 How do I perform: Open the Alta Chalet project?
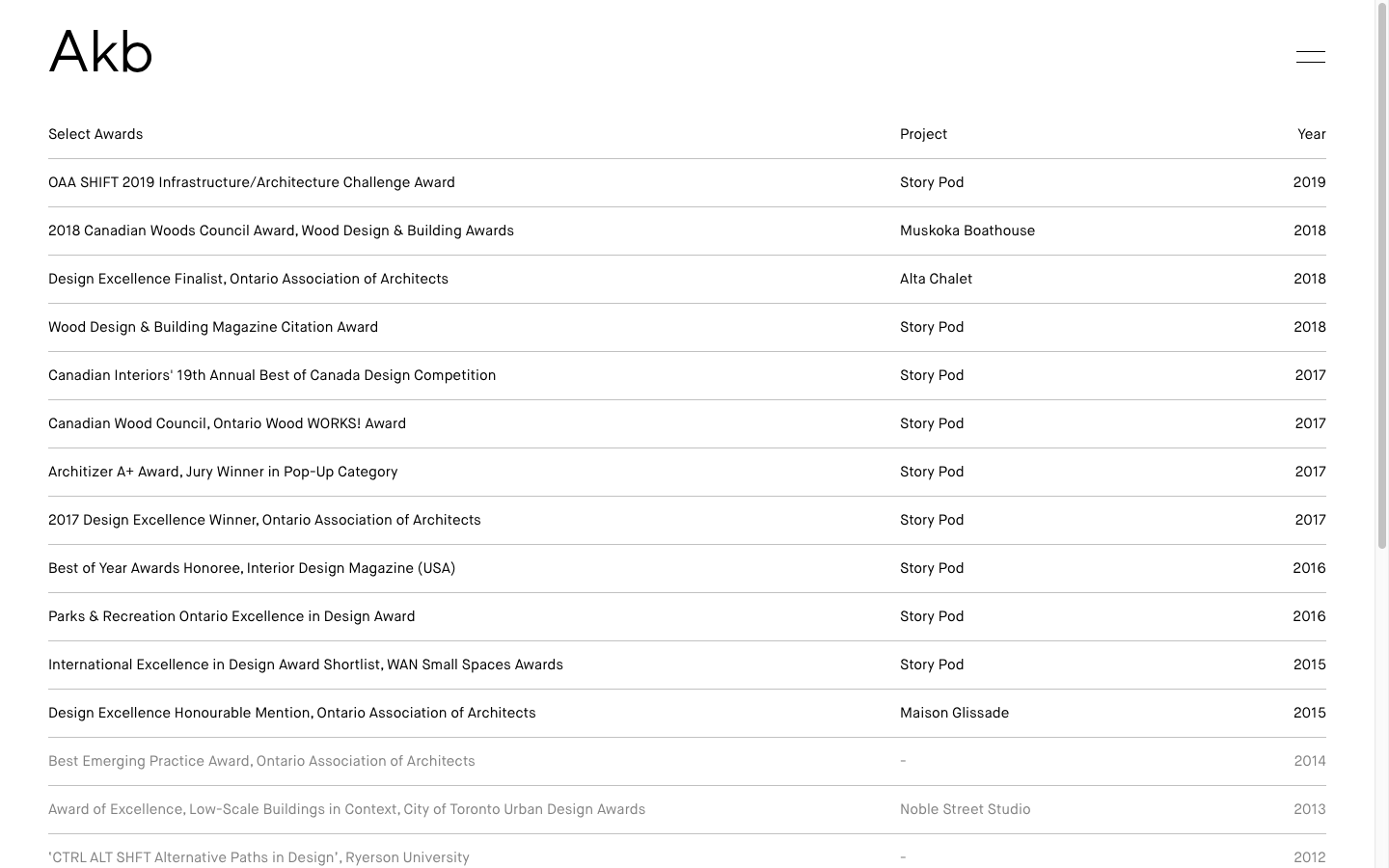coord(936,279)
